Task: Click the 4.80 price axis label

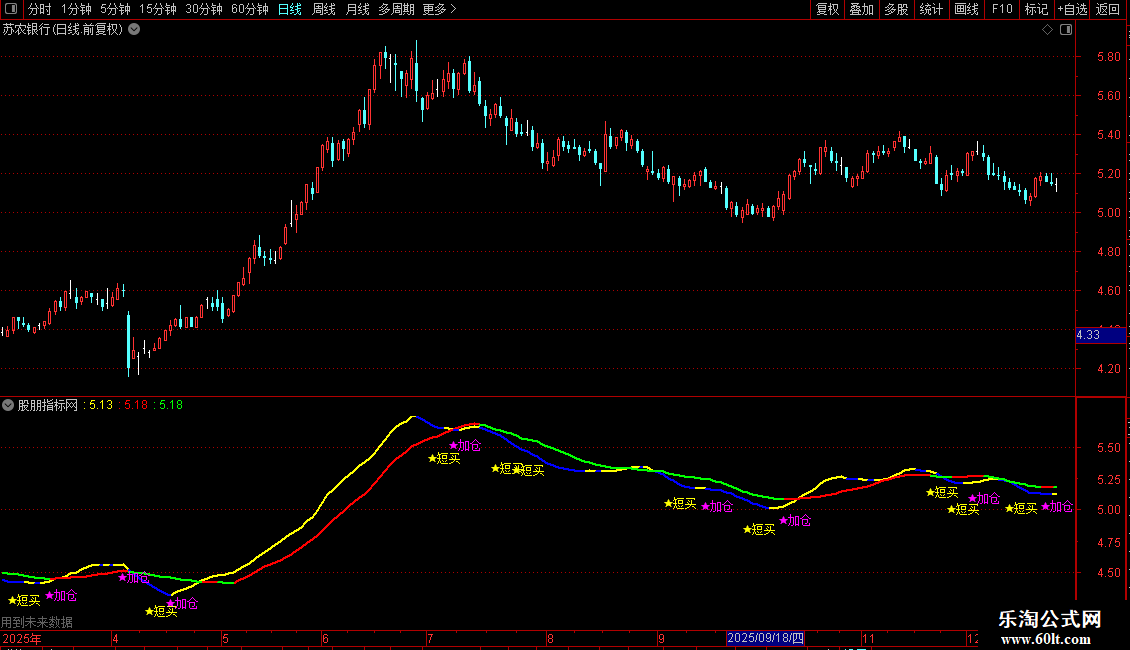Action: (1108, 251)
